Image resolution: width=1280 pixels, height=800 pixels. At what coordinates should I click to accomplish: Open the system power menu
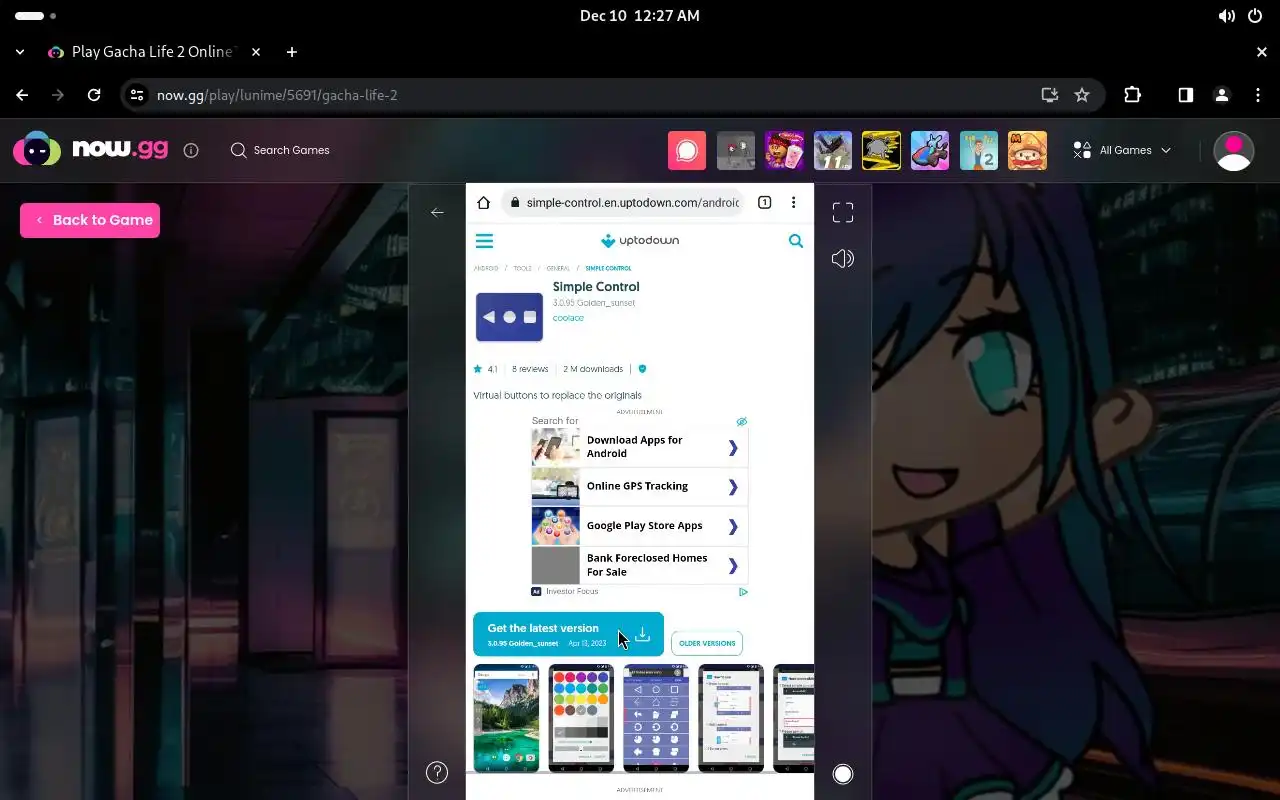tap(1256, 16)
